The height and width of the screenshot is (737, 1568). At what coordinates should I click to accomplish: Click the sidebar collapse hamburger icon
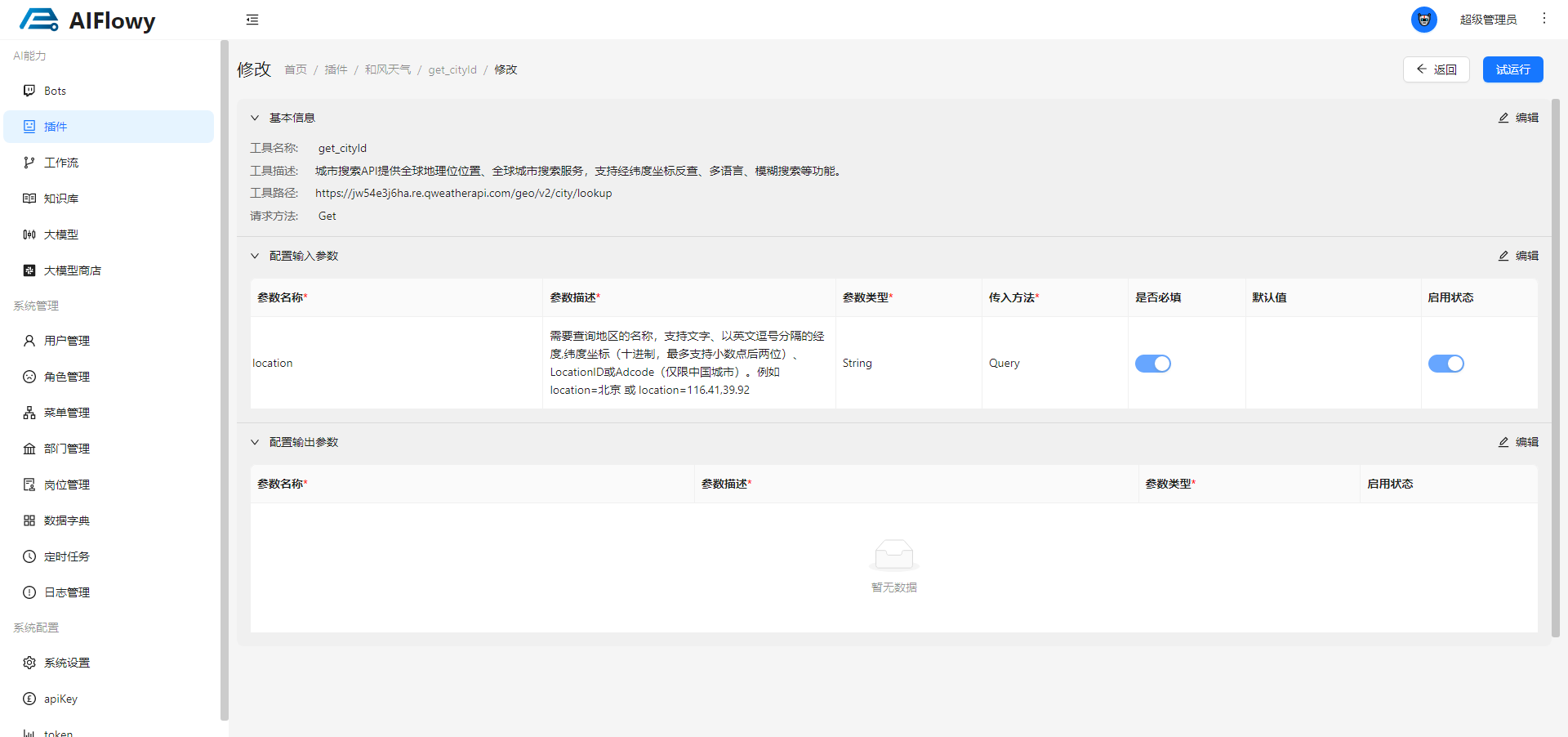[x=252, y=20]
